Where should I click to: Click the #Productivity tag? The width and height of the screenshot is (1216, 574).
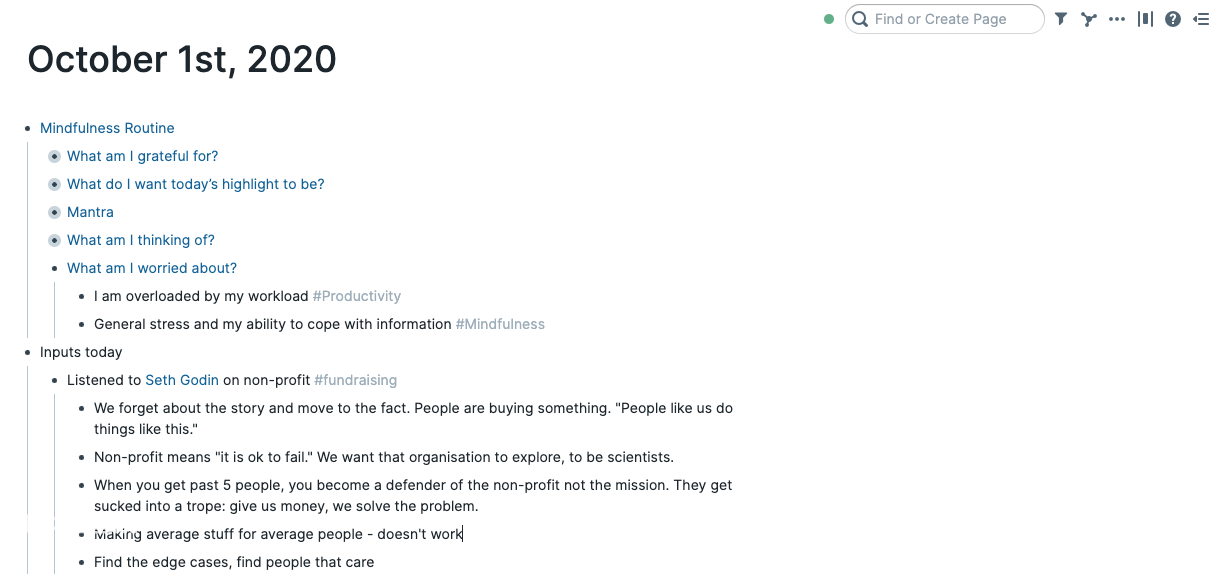(357, 296)
